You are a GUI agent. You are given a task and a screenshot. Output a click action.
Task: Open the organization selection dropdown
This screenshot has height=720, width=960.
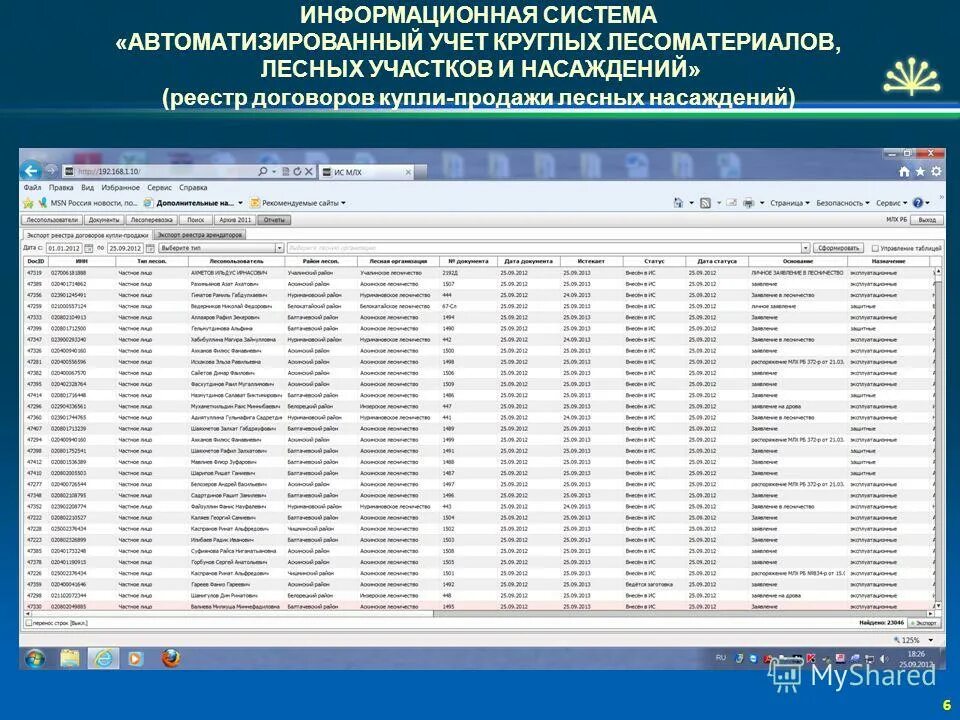coord(805,247)
